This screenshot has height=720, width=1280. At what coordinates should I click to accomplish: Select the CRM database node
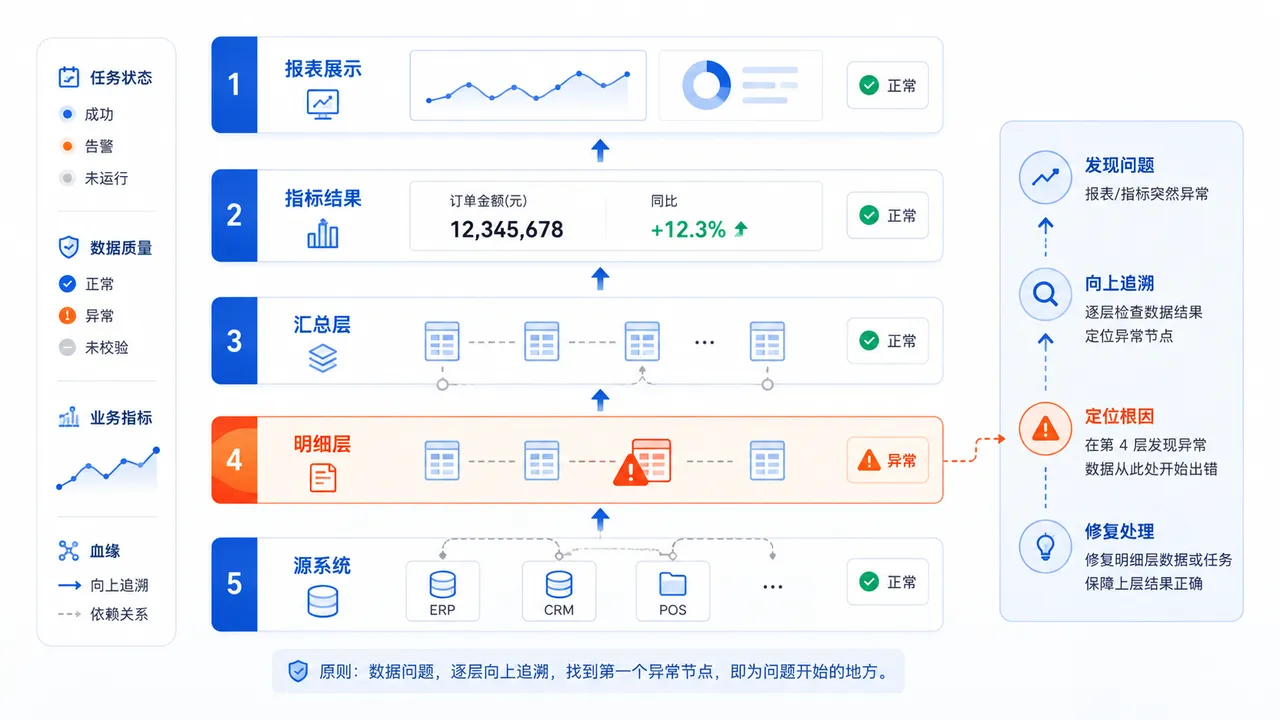click(559, 591)
